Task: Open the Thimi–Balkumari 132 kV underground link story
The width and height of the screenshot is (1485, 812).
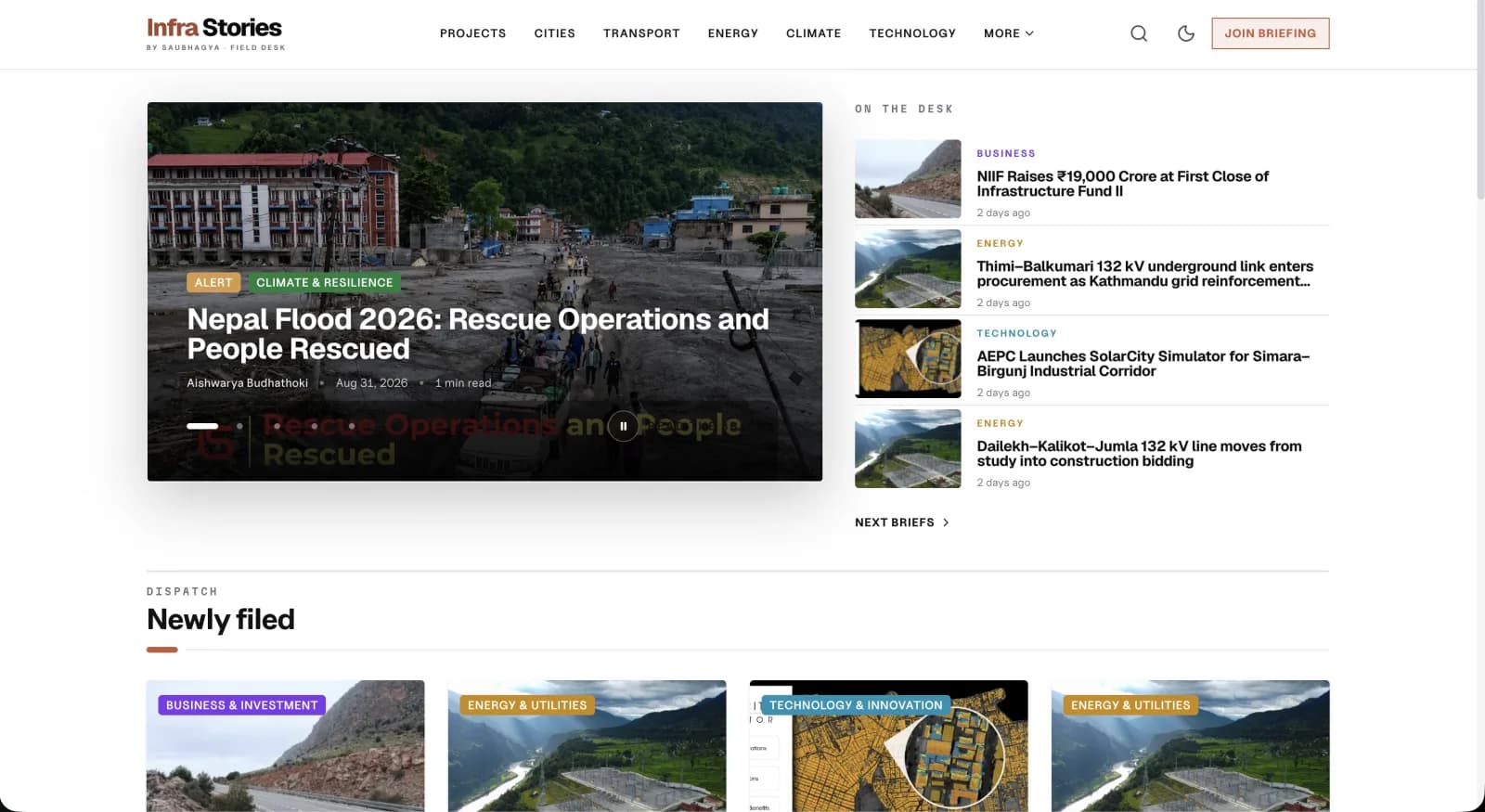Action: 1144,274
